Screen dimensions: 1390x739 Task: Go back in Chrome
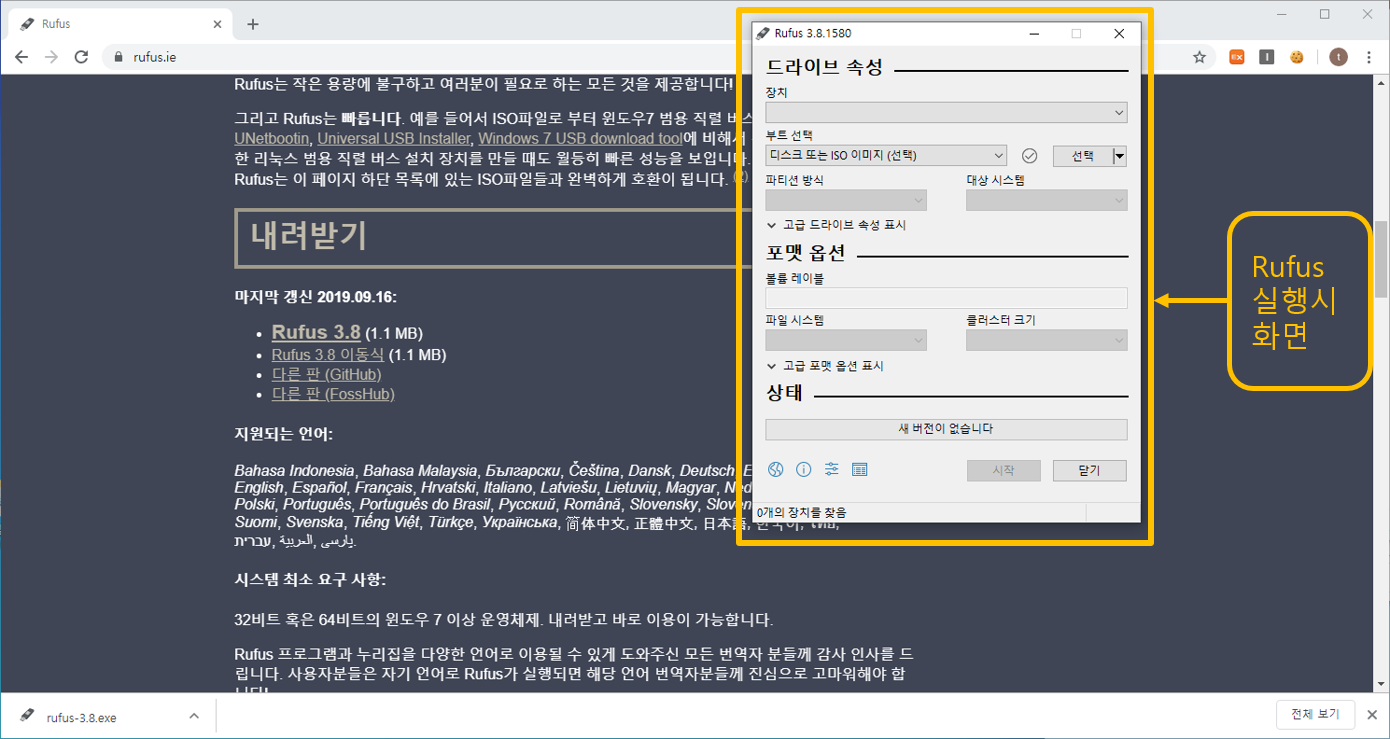pyautogui.click(x=21, y=57)
